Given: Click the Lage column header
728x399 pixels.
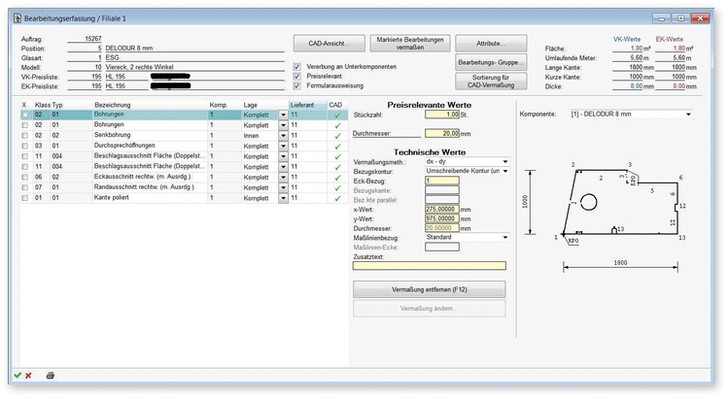Looking at the screenshot, I should [x=250, y=105].
